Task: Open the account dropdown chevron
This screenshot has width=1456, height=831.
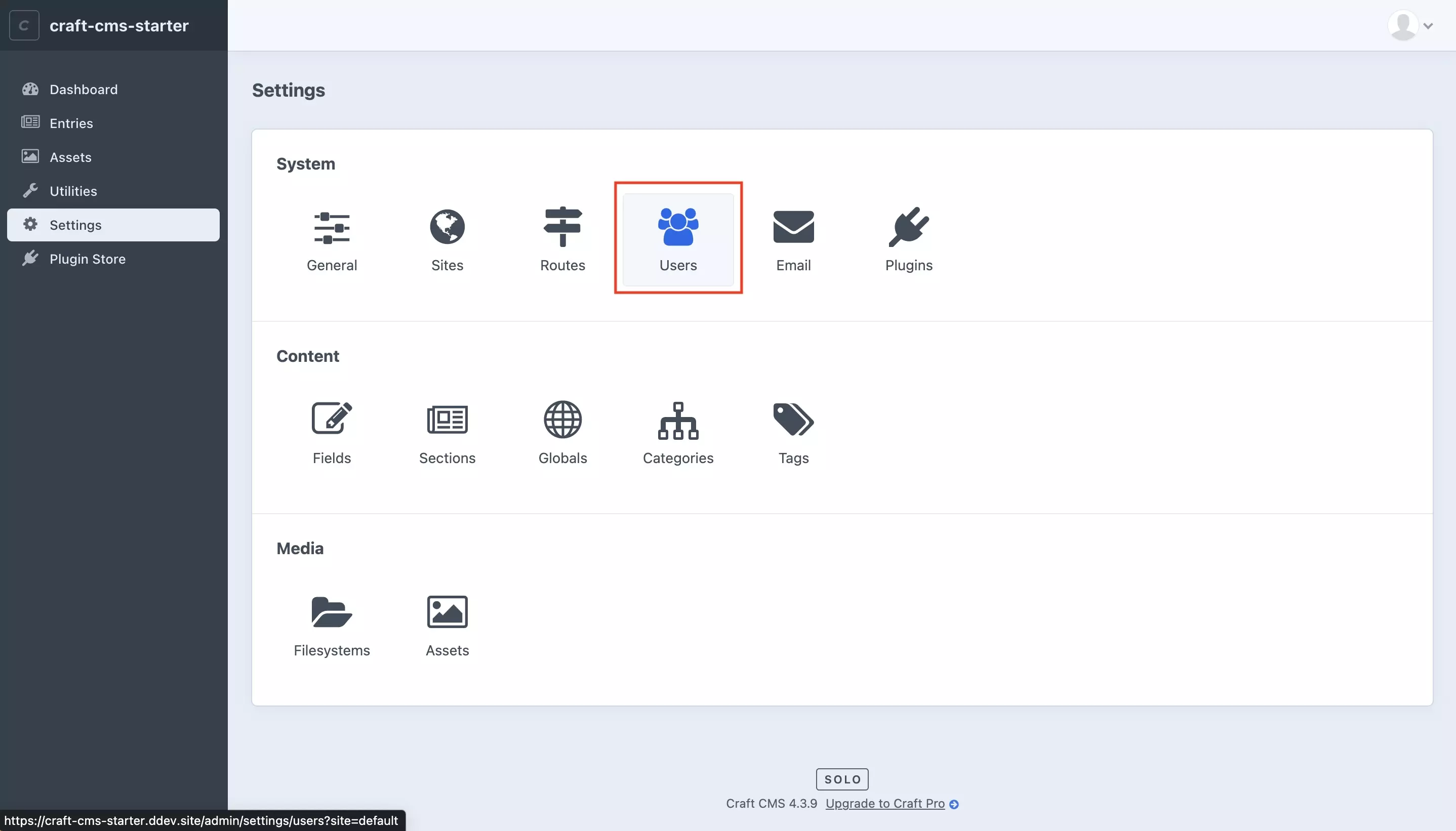Action: pos(1428,26)
